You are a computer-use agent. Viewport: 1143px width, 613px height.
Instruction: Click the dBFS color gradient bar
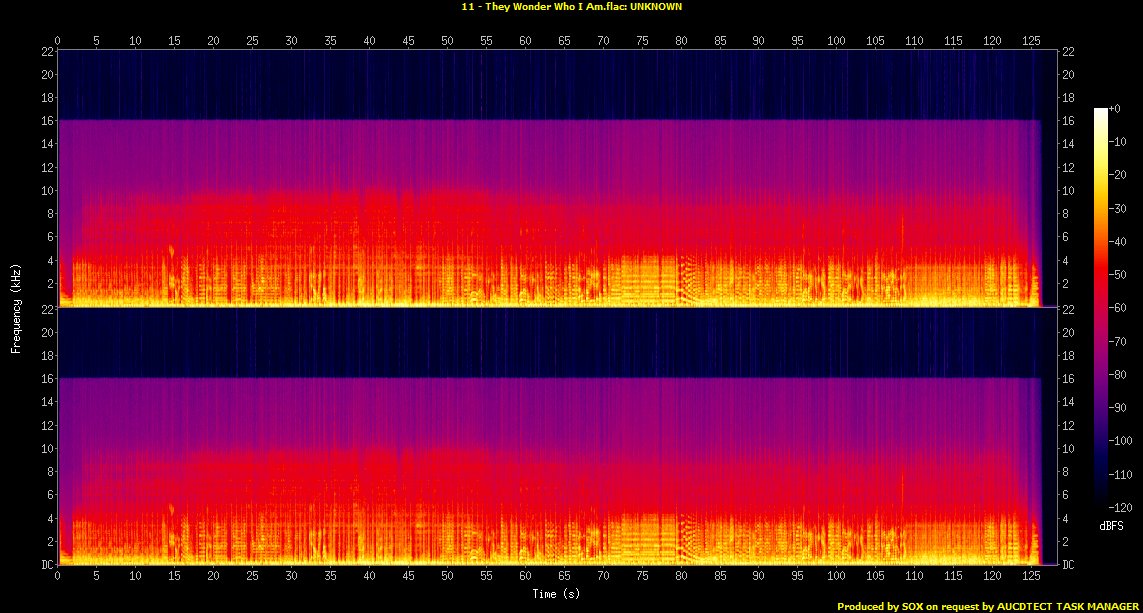(1100, 302)
